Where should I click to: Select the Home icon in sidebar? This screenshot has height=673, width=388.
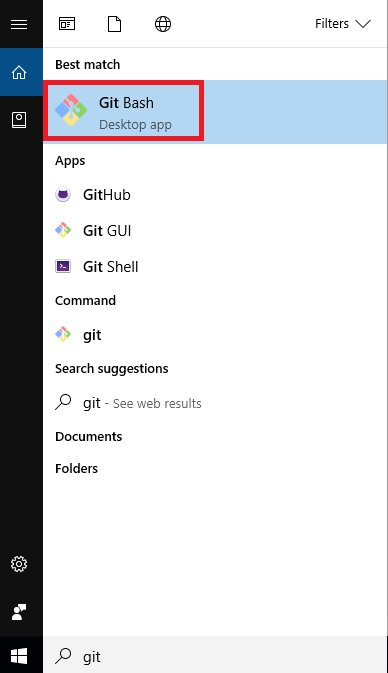(x=19, y=72)
